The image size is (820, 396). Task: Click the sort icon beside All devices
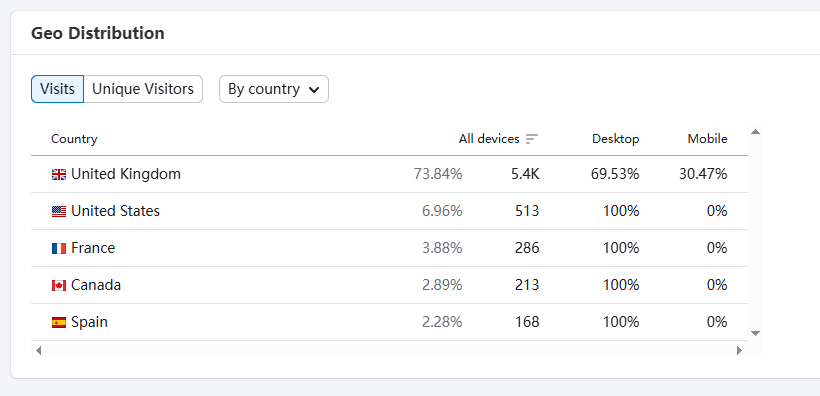pos(532,139)
